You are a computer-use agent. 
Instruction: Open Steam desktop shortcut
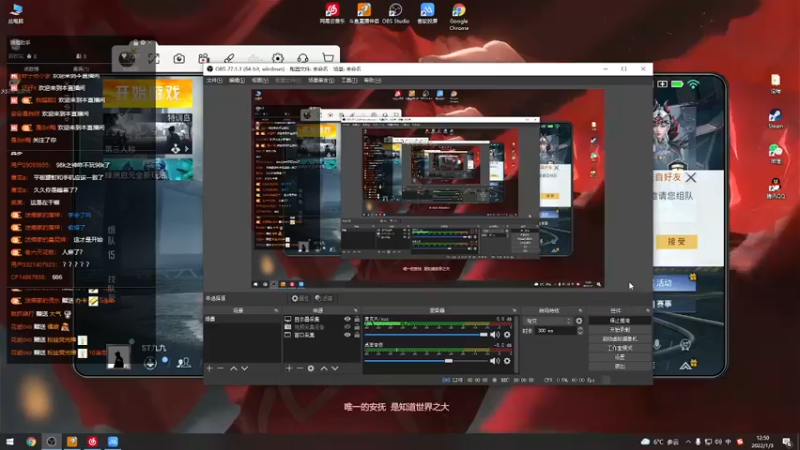(776, 118)
